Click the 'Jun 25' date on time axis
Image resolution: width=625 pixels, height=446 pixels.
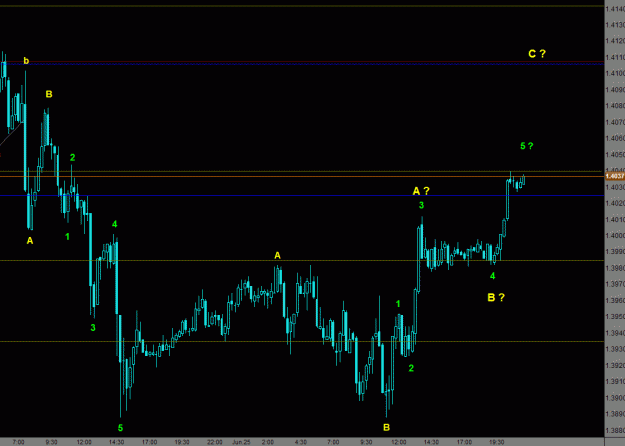coord(241,442)
